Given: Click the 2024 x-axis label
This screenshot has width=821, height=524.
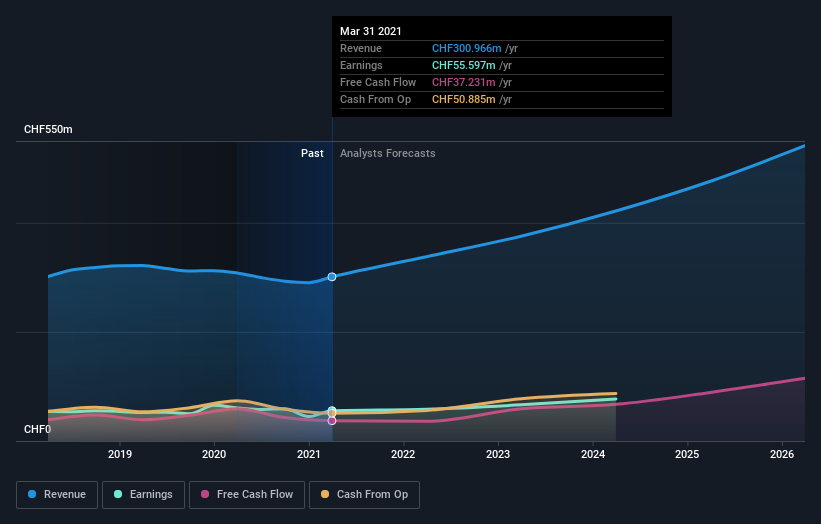Looking at the screenshot, I should 593,454.
